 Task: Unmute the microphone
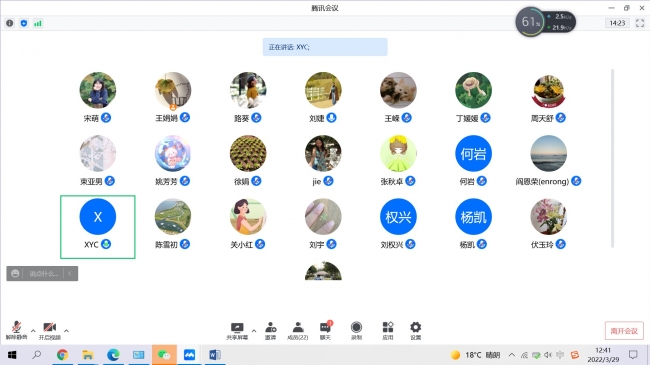pos(16,331)
